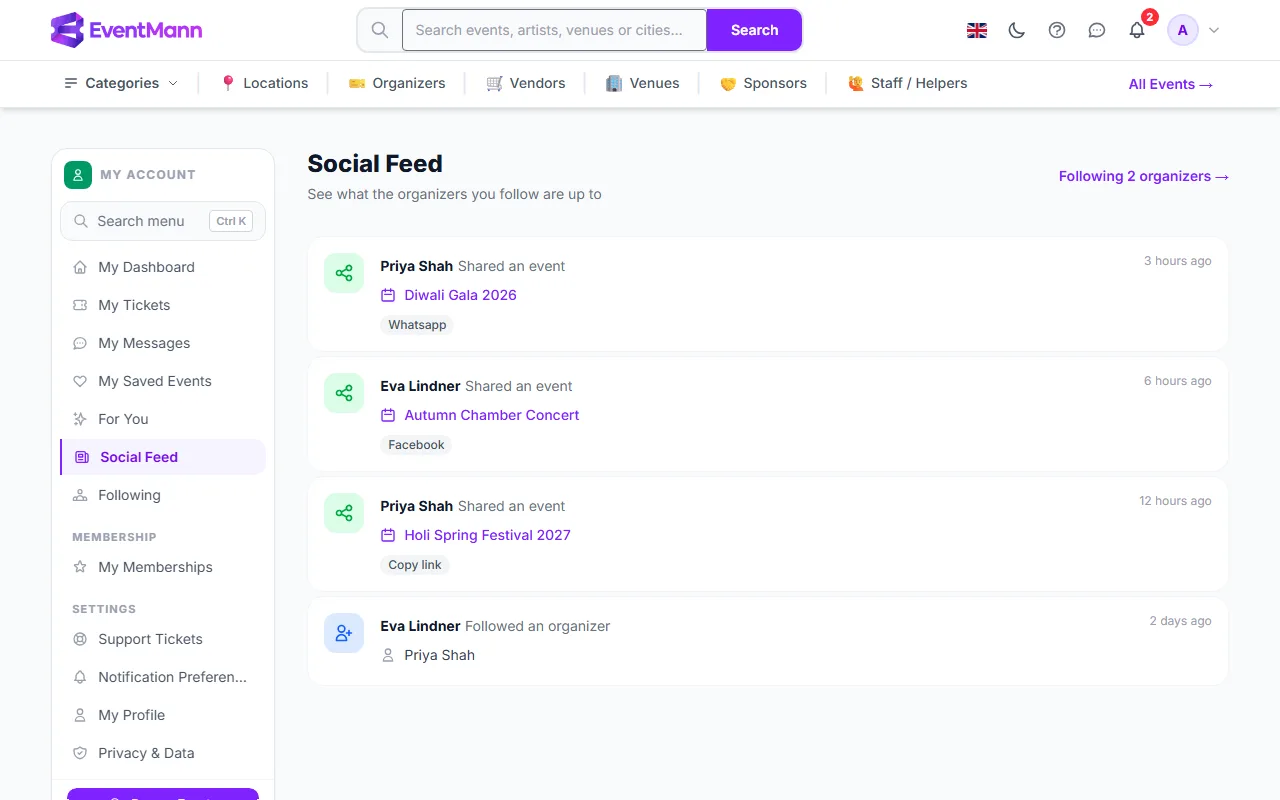Focus the sidebar Search menu field
Screen dimensions: 1280x800
click(x=163, y=221)
